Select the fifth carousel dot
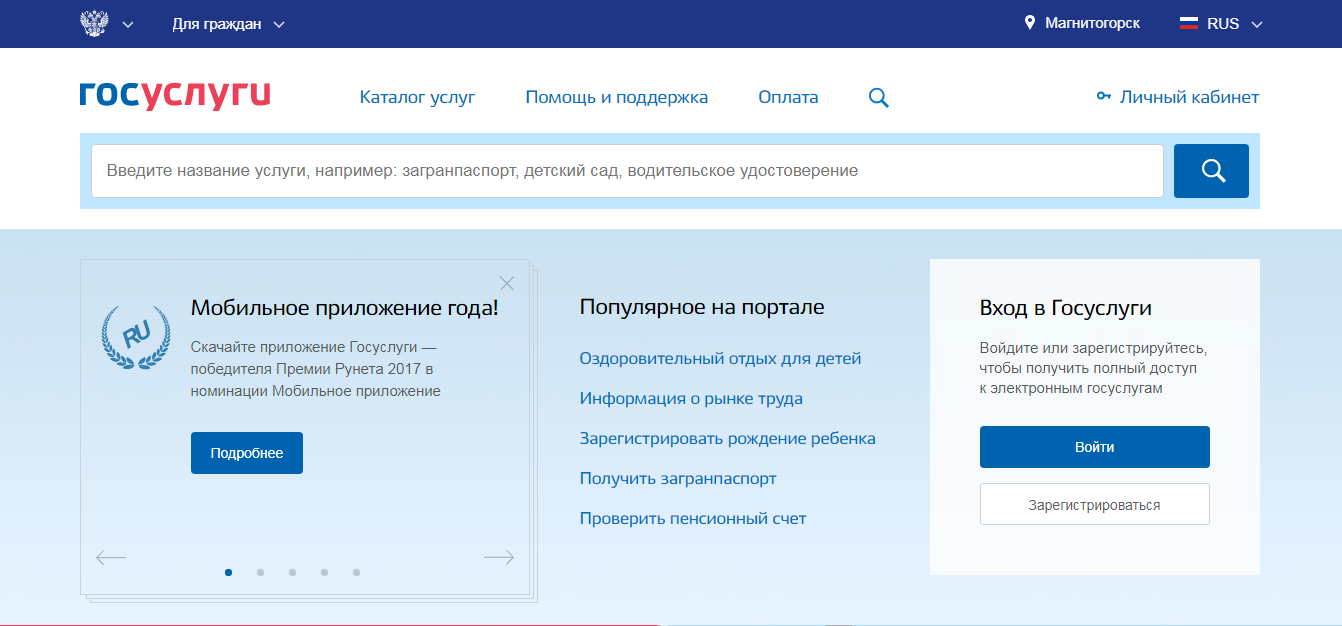Viewport: 1342px width, 626px height. tap(356, 573)
